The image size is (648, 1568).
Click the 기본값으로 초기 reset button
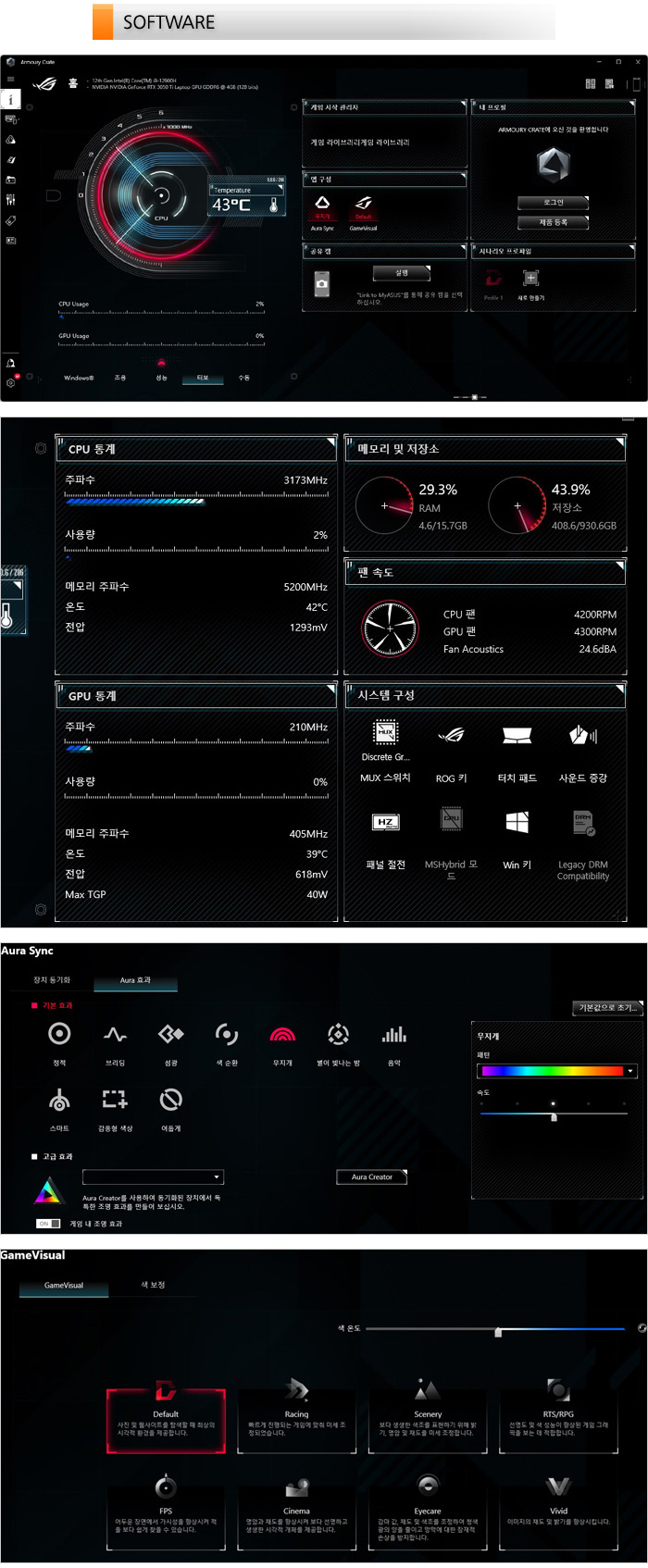tap(607, 1008)
